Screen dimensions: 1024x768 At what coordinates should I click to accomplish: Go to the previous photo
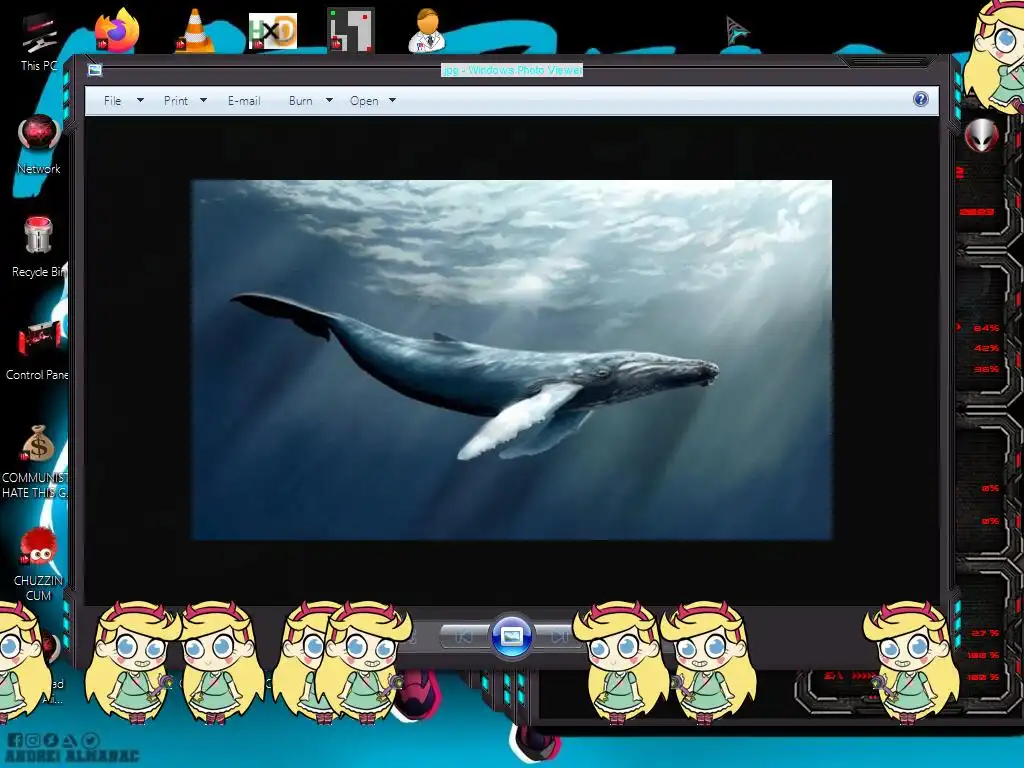[463, 637]
